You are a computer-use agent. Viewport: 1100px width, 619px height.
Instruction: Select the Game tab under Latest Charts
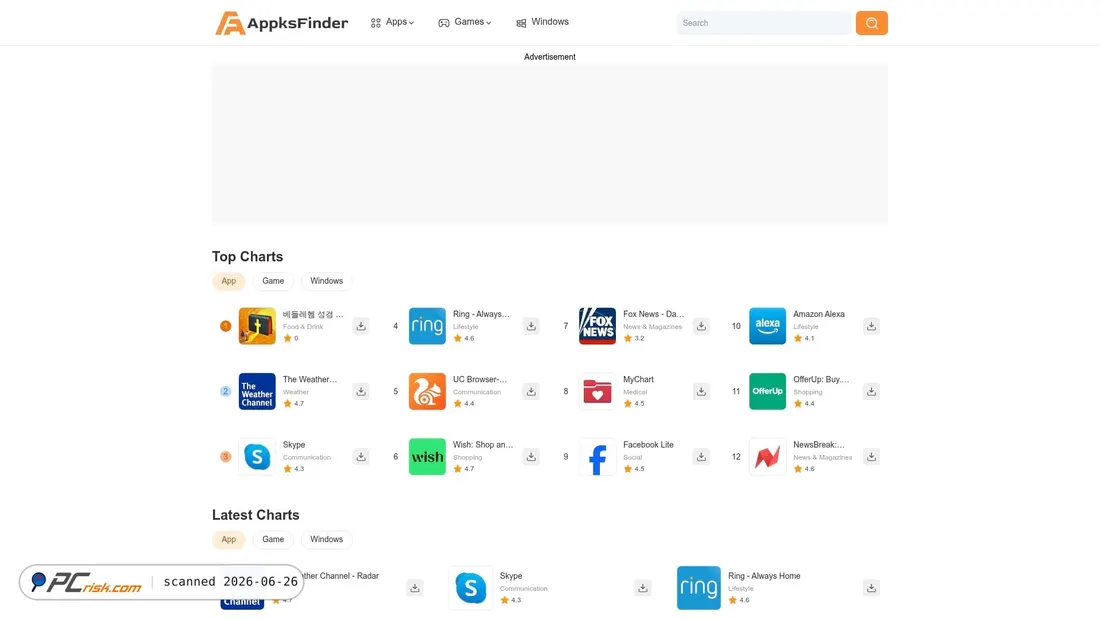(x=273, y=539)
